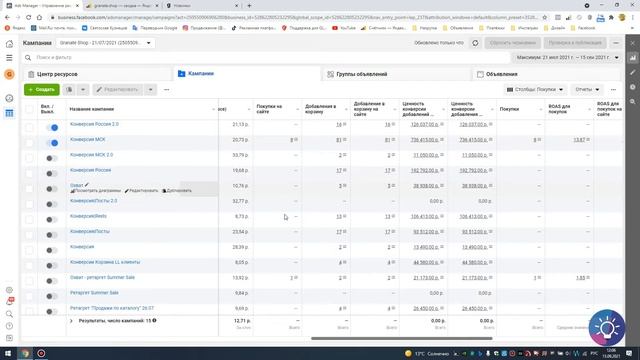The image size is (640, 360).
Task: Open dropdown arrow next to Редактировать
Action: (x=150, y=89)
